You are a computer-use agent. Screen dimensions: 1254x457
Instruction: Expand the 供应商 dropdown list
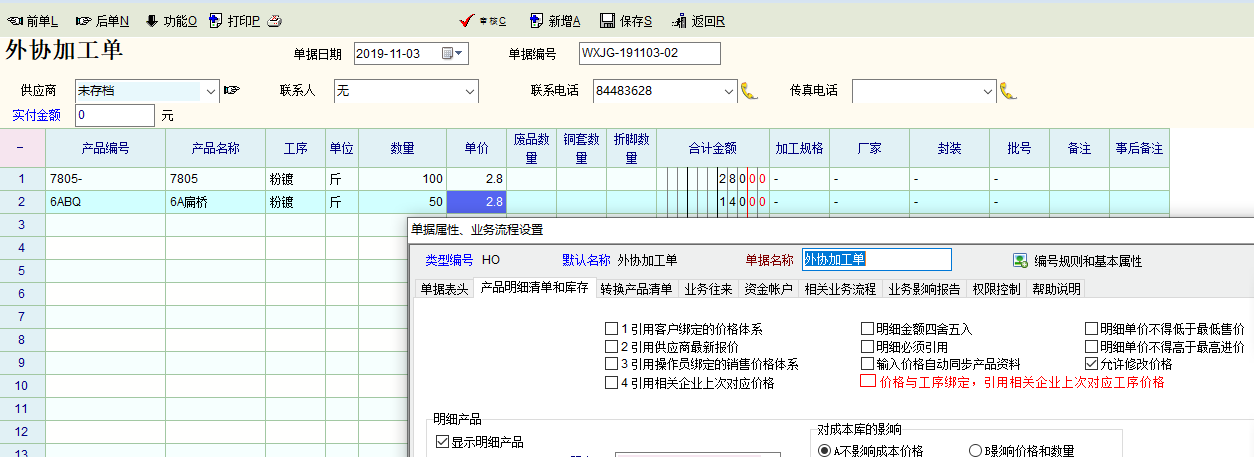click(x=210, y=91)
